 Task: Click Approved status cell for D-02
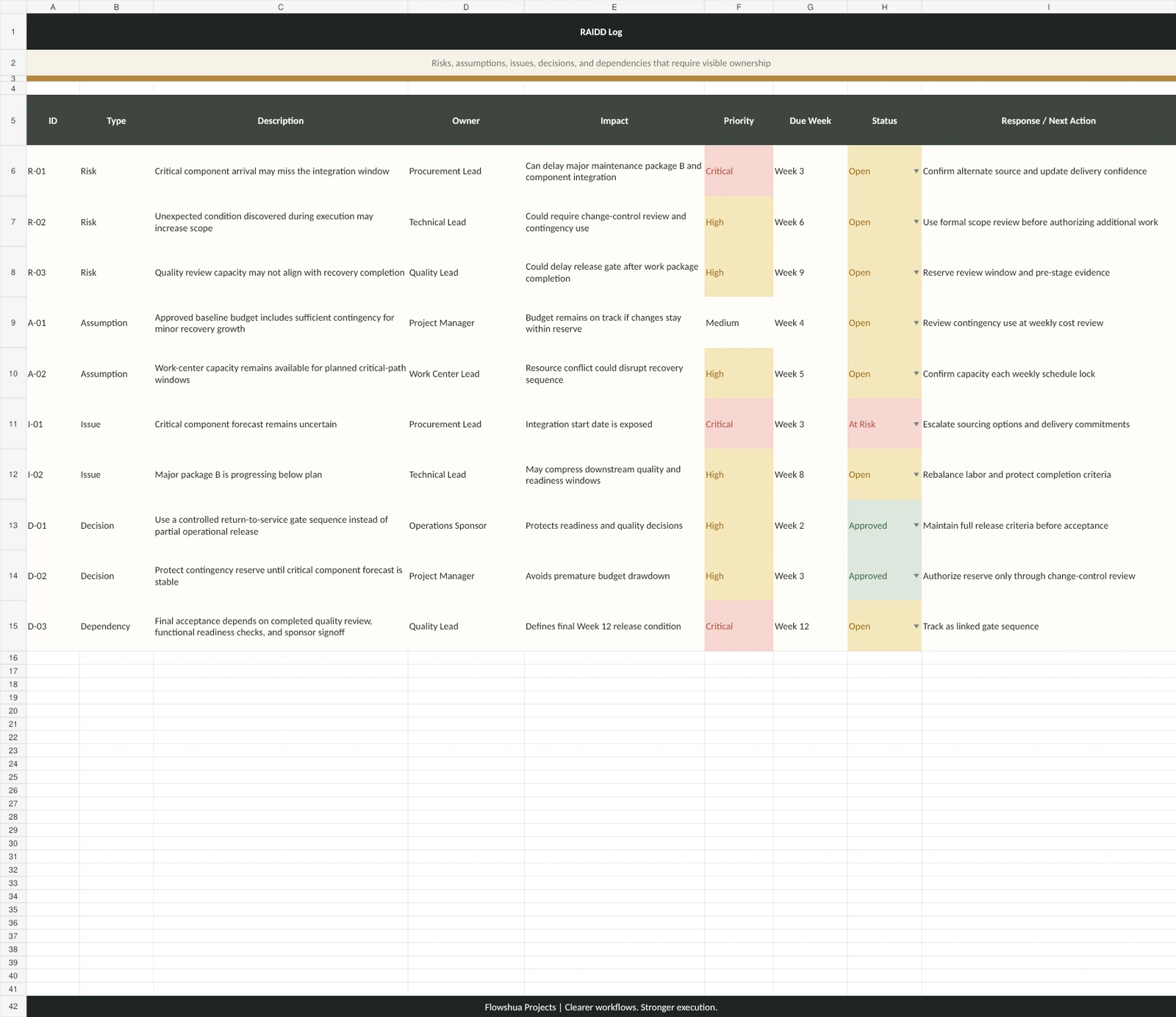point(884,576)
